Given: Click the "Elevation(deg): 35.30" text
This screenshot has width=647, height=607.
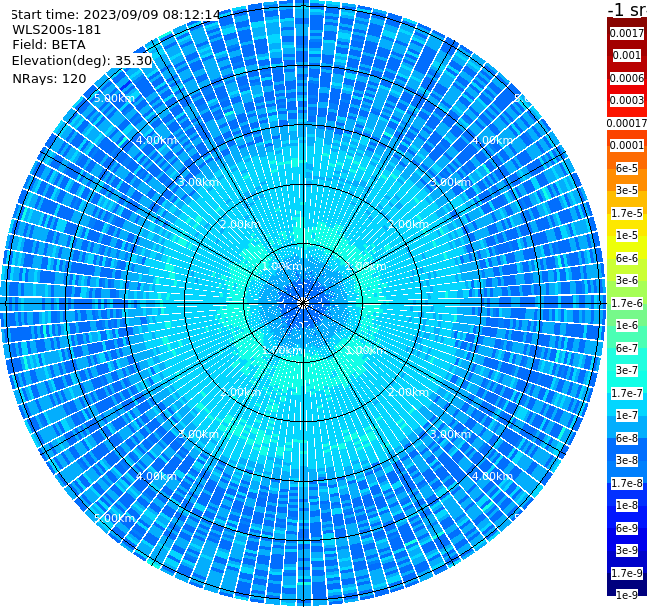Looking at the screenshot, I should tap(82, 61).
